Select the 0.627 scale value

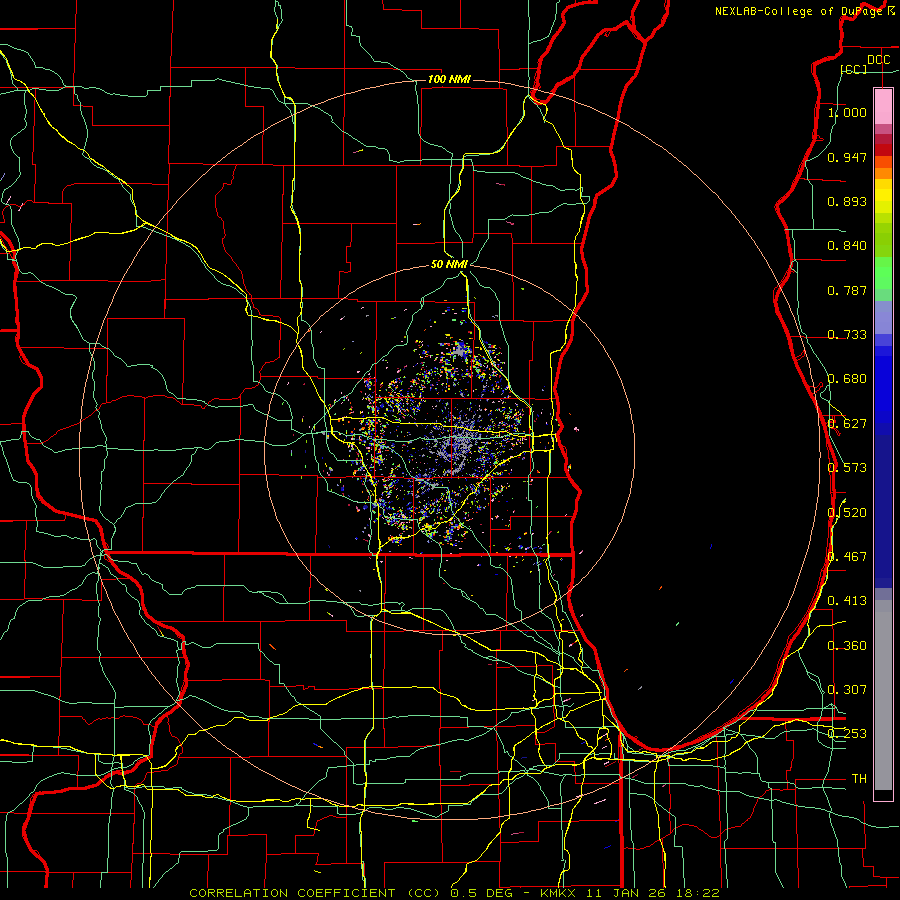tap(847, 424)
